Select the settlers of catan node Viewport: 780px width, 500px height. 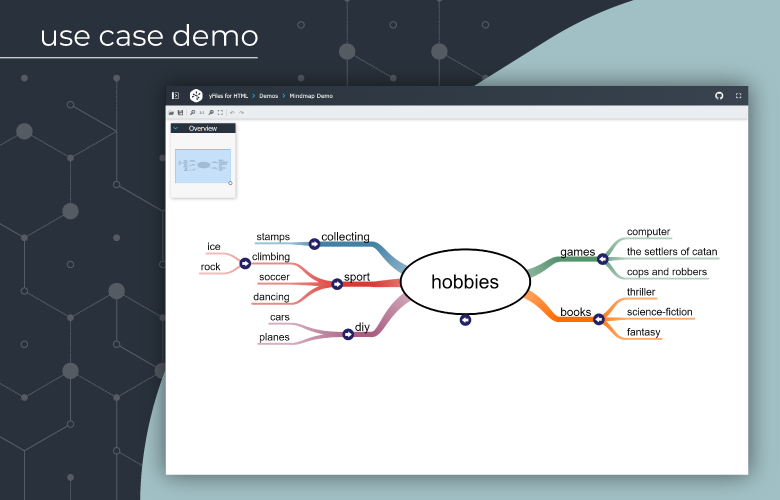[x=672, y=252]
